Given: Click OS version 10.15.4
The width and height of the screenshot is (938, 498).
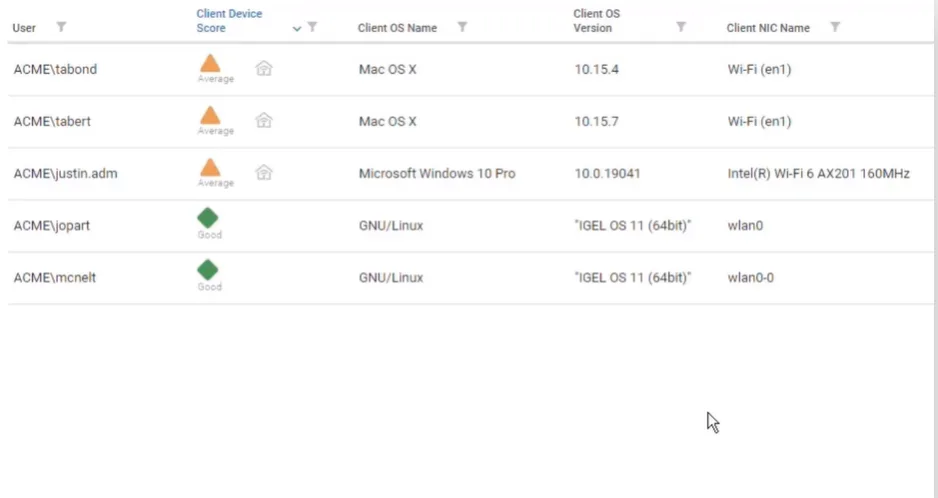Looking at the screenshot, I should (x=596, y=69).
